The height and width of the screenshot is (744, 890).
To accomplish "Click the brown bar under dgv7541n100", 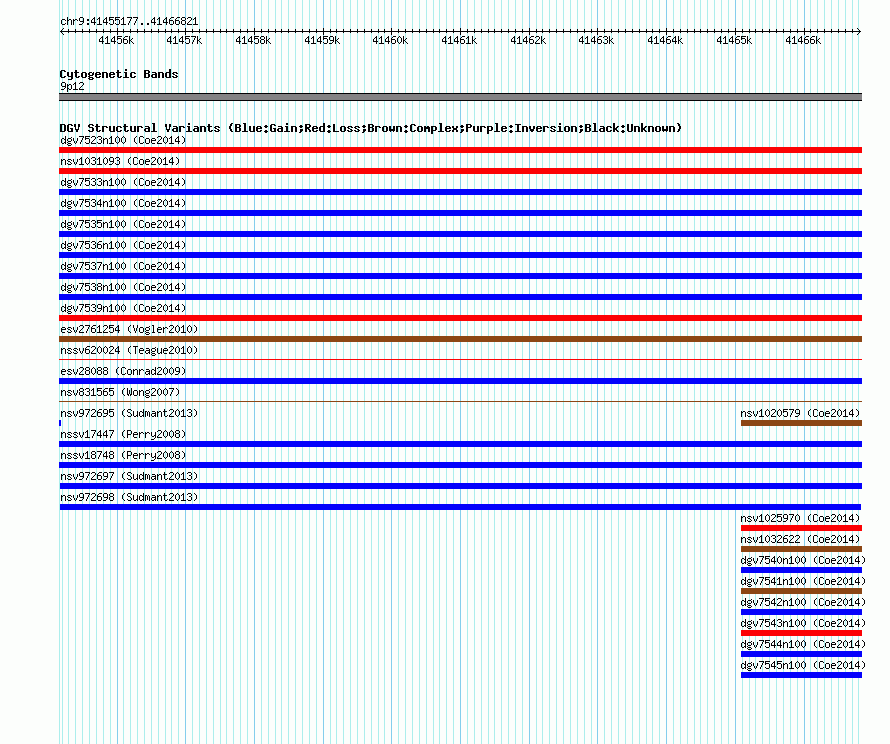I will tap(801, 591).
